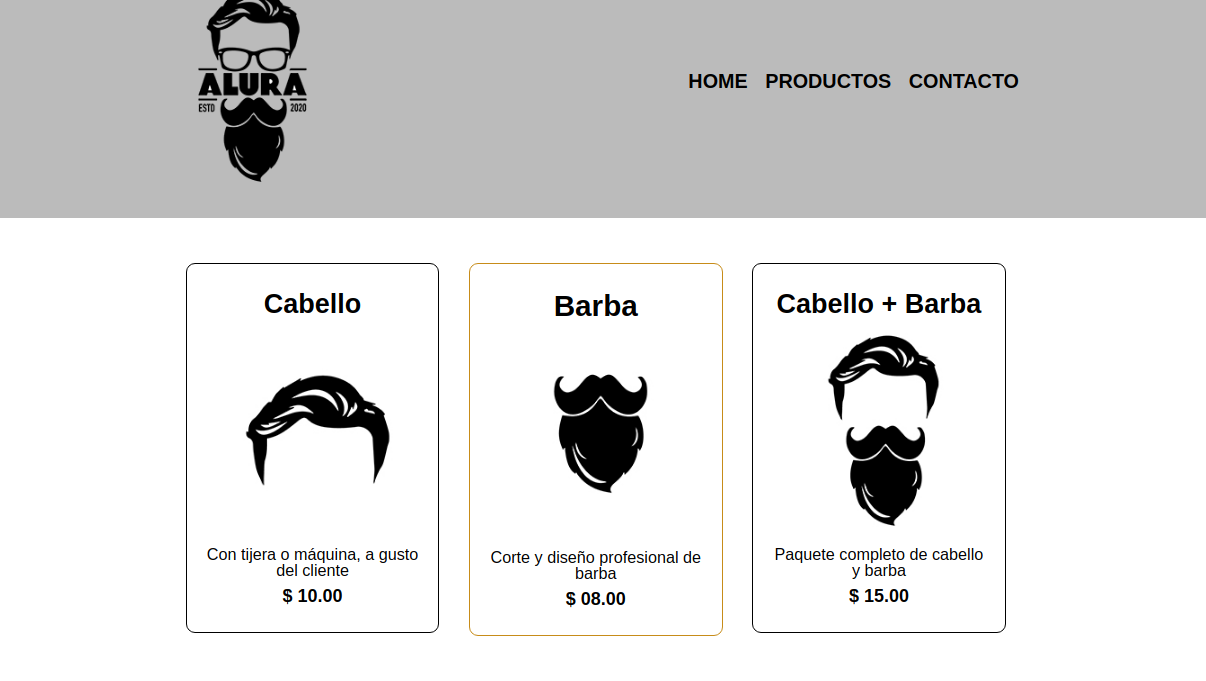Select the Barba heading
The height and width of the screenshot is (681, 1206).
[x=596, y=306]
